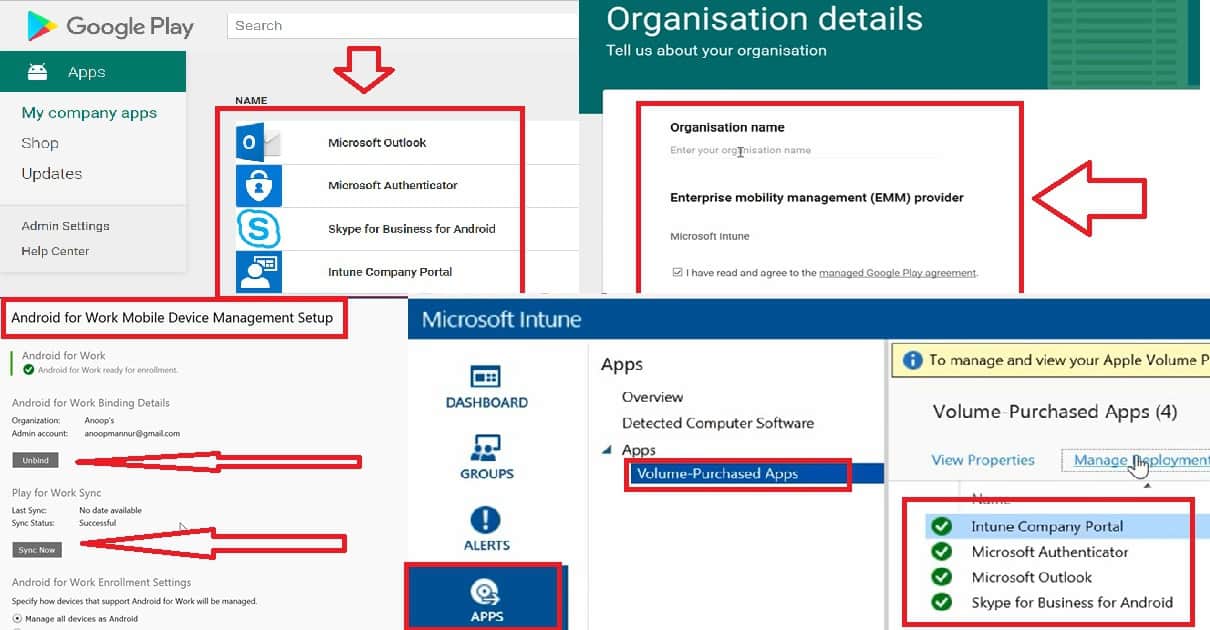Click the Microsoft Intune header title
The image size is (1210, 630).
pyautogui.click(x=501, y=320)
